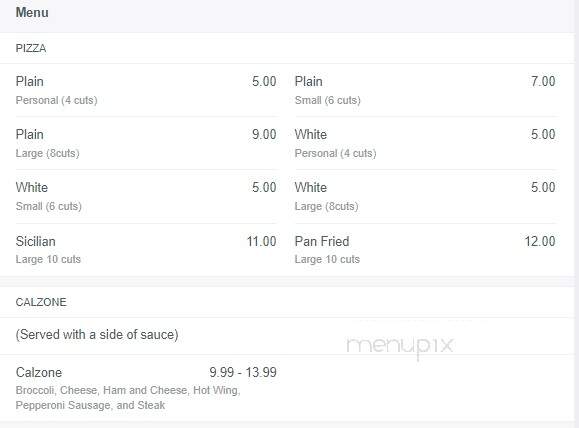Pick the White Large (8cuts) item
This screenshot has height=428, width=579.
[x=425, y=196]
